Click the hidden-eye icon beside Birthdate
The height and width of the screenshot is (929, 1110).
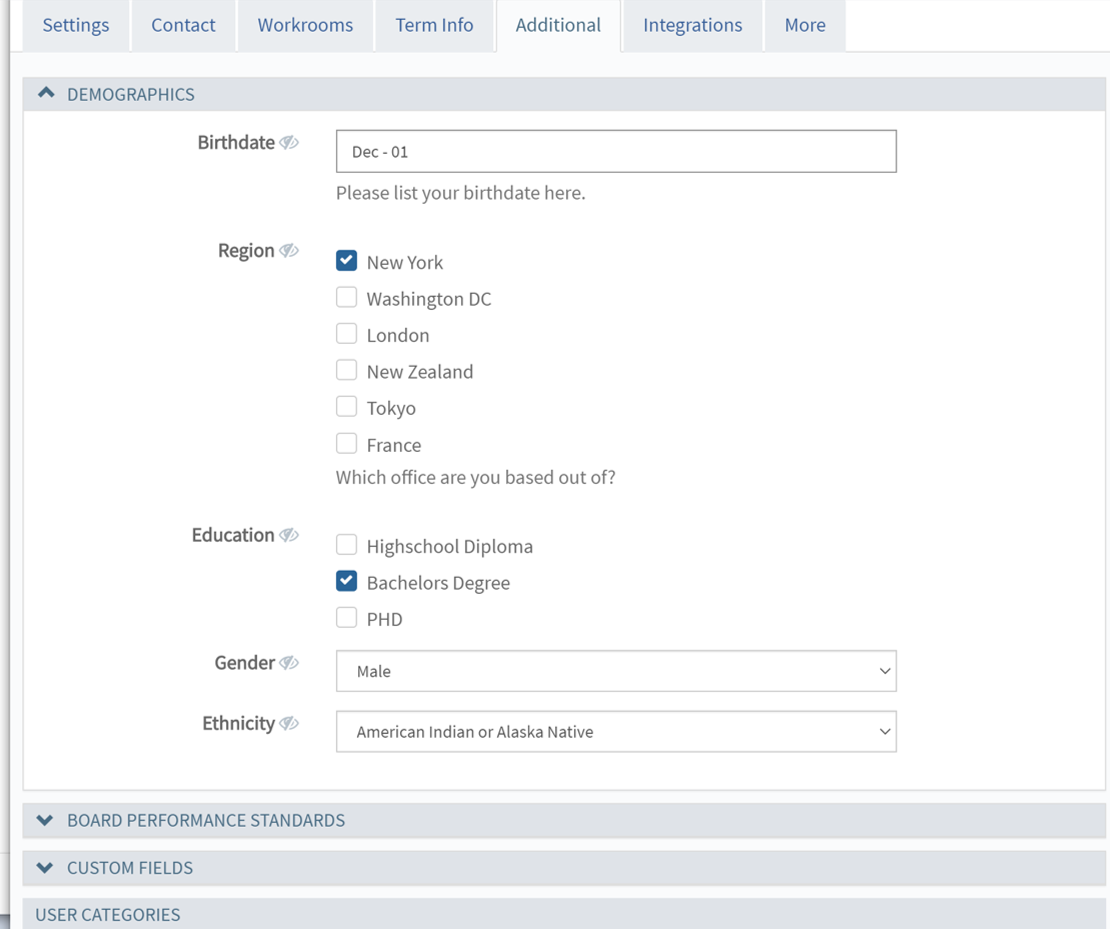pyautogui.click(x=289, y=143)
